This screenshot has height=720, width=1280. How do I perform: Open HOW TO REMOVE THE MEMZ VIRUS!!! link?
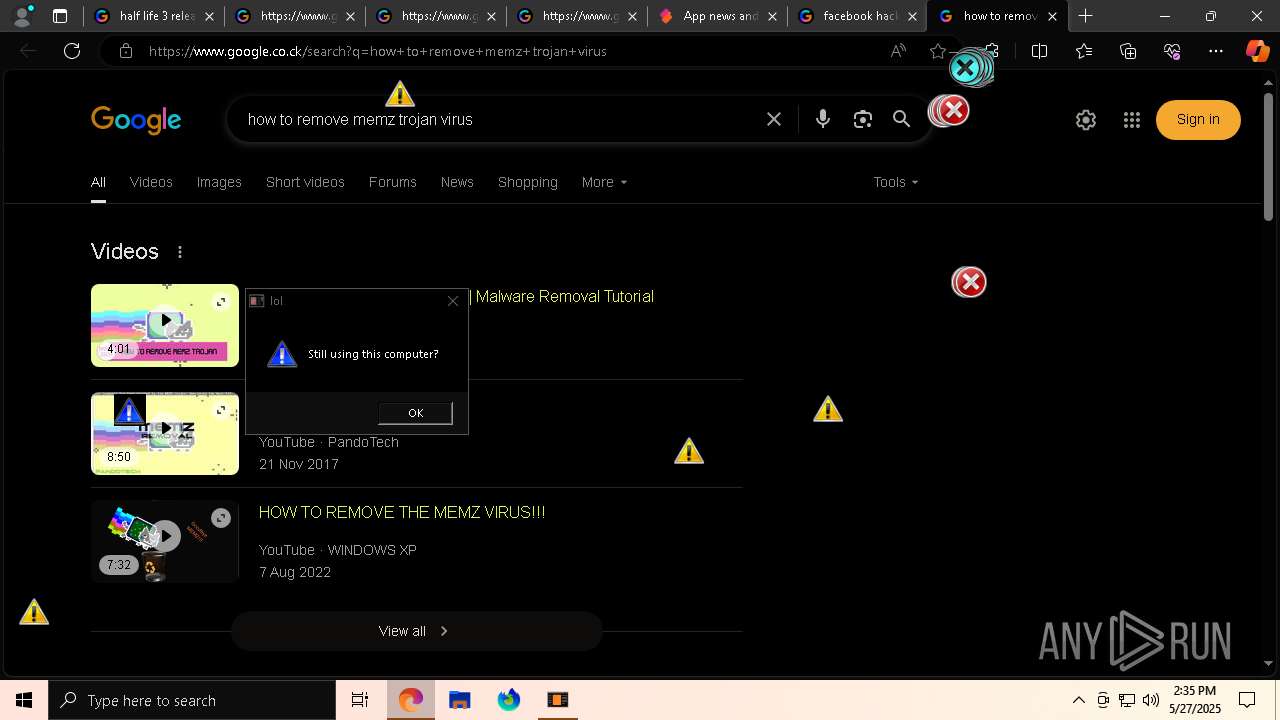pos(402,512)
